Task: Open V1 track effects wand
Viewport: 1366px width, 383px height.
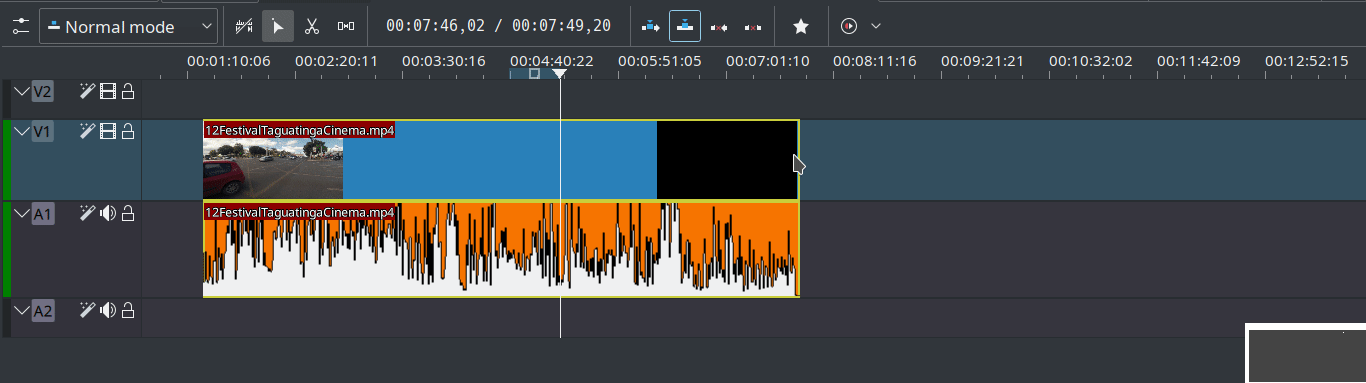Action: 88,131
